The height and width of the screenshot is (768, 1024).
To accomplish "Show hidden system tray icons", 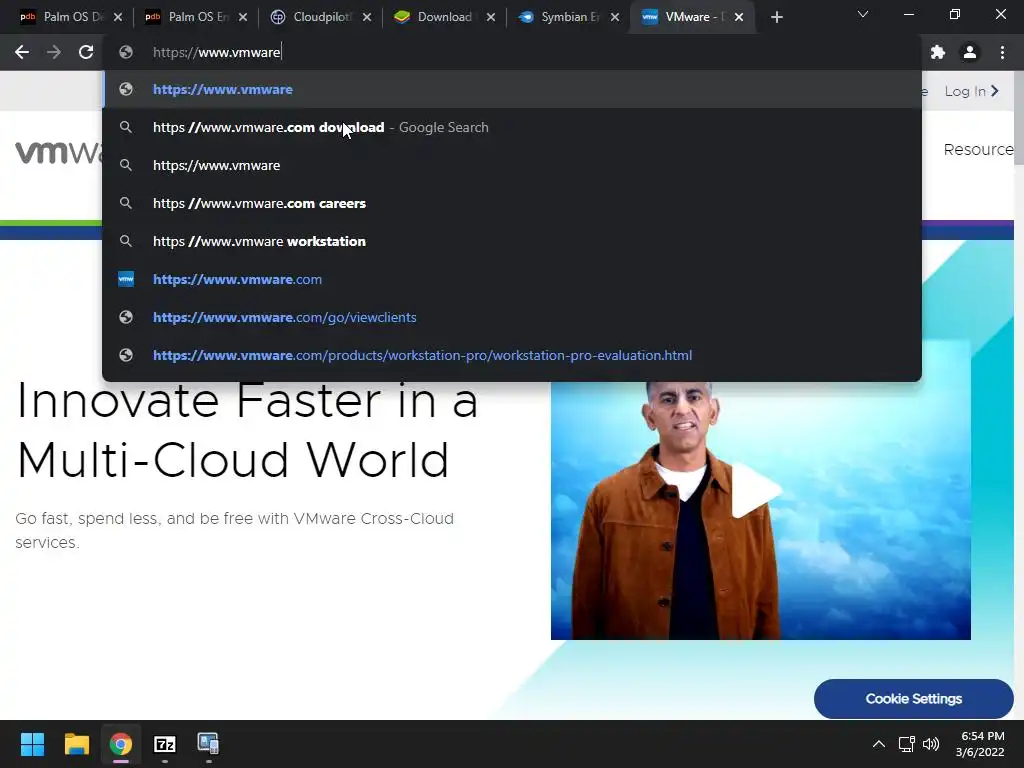I will tap(879, 744).
